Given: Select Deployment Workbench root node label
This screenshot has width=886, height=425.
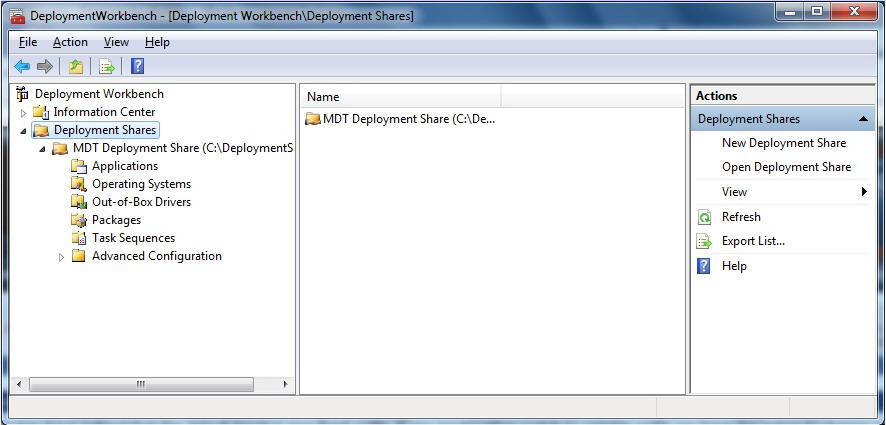Looking at the screenshot, I should click(99, 94).
